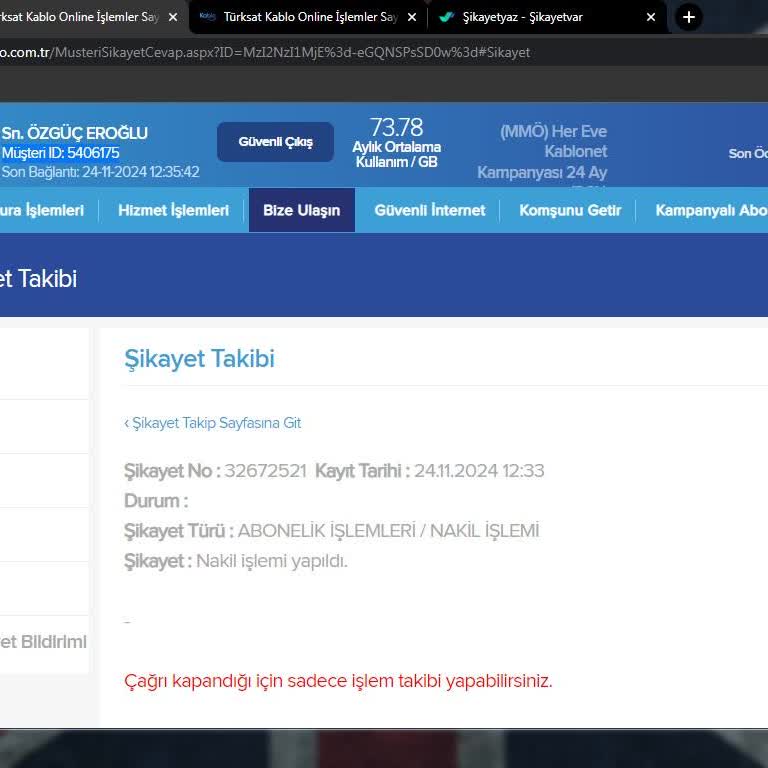The width and height of the screenshot is (768, 768).
Task: Open Hizmet İşlemleri menu
Action: (x=173, y=210)
